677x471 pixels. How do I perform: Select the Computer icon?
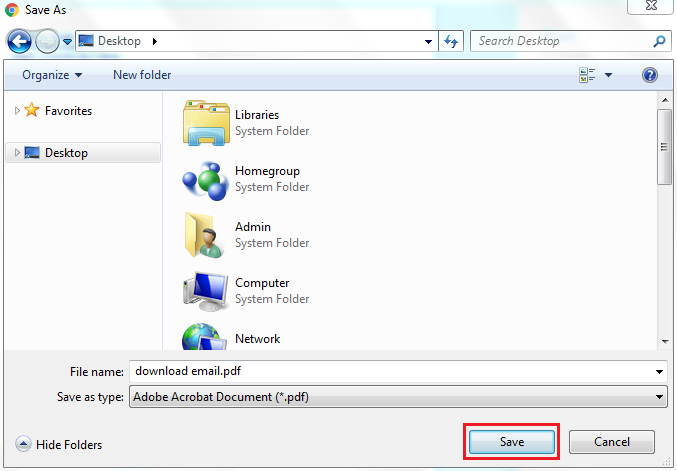click(206, 291)
